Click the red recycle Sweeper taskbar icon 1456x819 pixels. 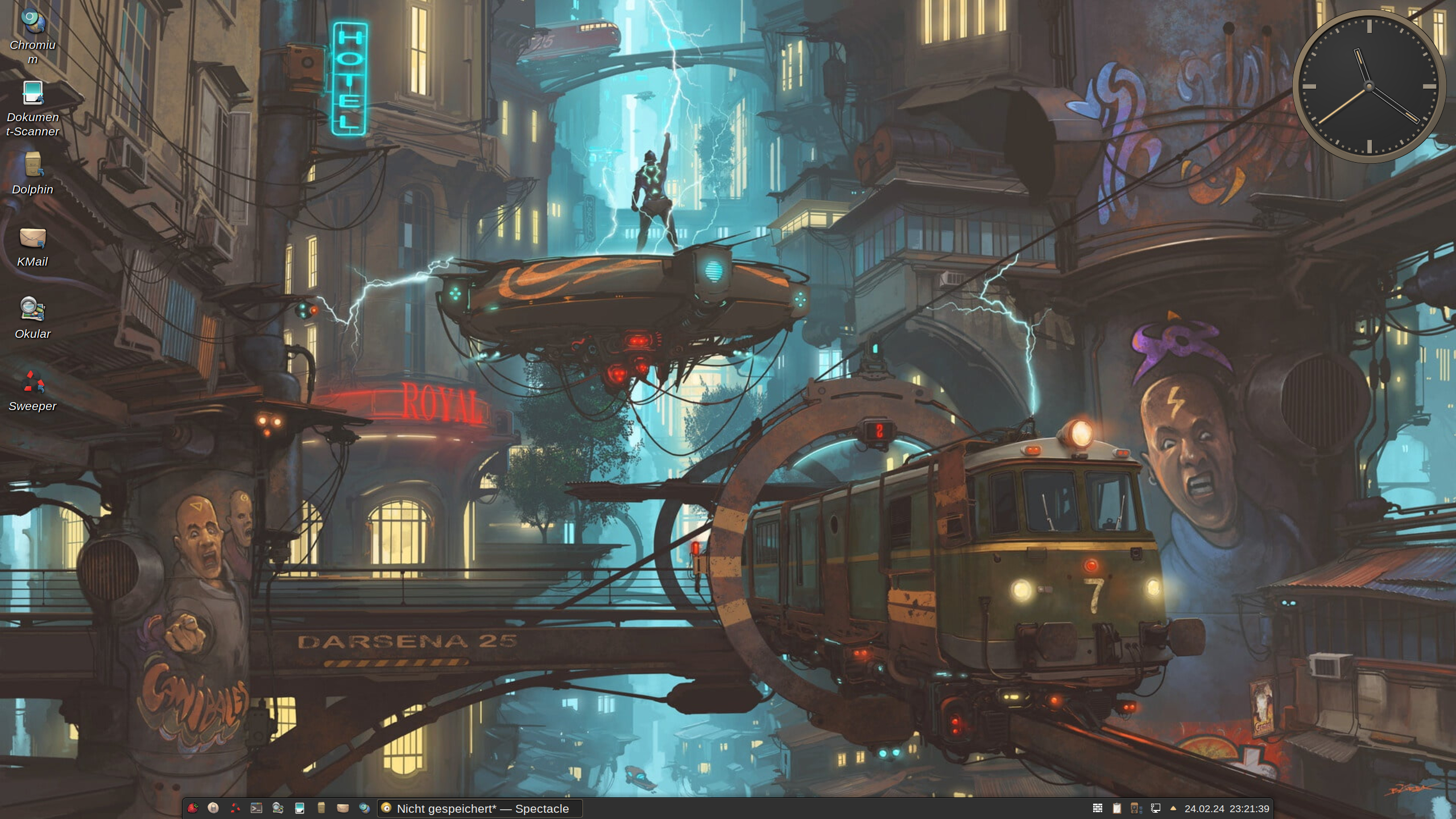pyautogui.click(x=235, y=808)
